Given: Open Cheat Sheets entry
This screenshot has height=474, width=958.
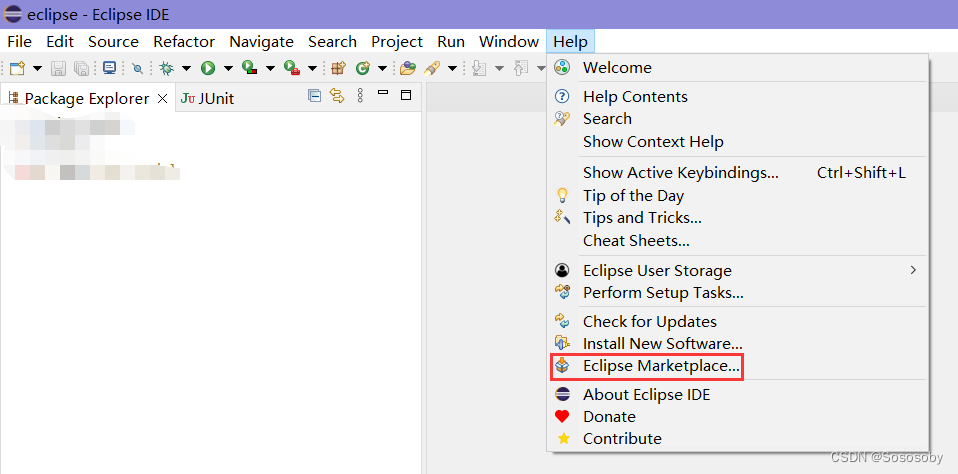Looking at the screenshot, I should (738, 241).
